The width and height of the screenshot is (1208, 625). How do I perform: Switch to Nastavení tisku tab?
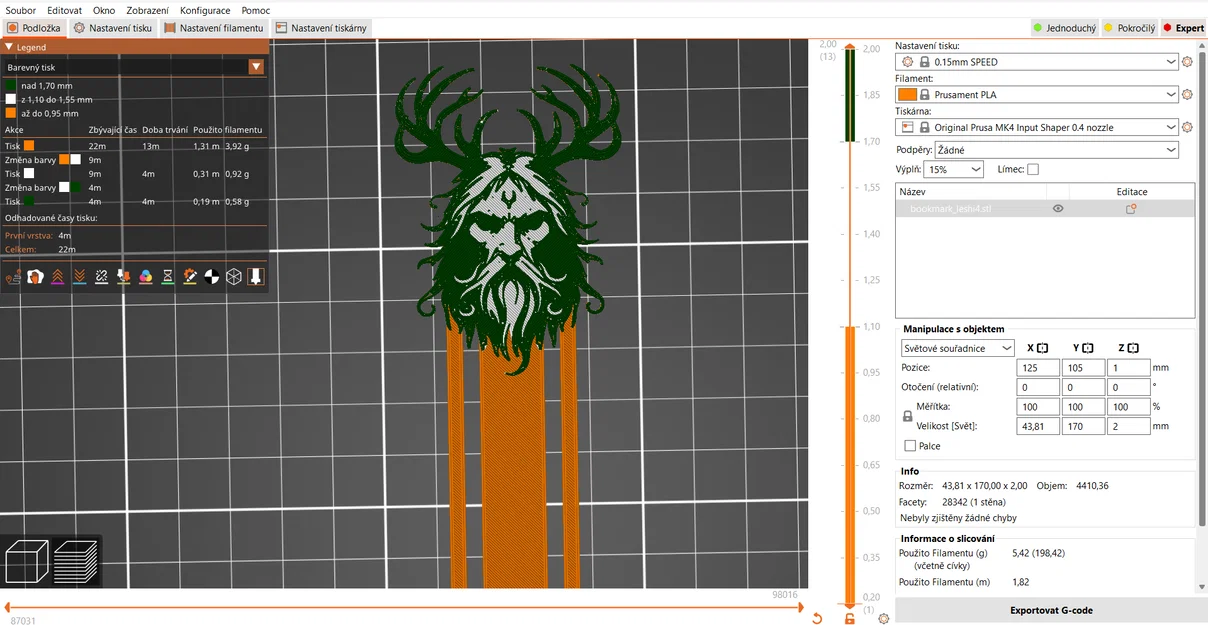point(113,28)
